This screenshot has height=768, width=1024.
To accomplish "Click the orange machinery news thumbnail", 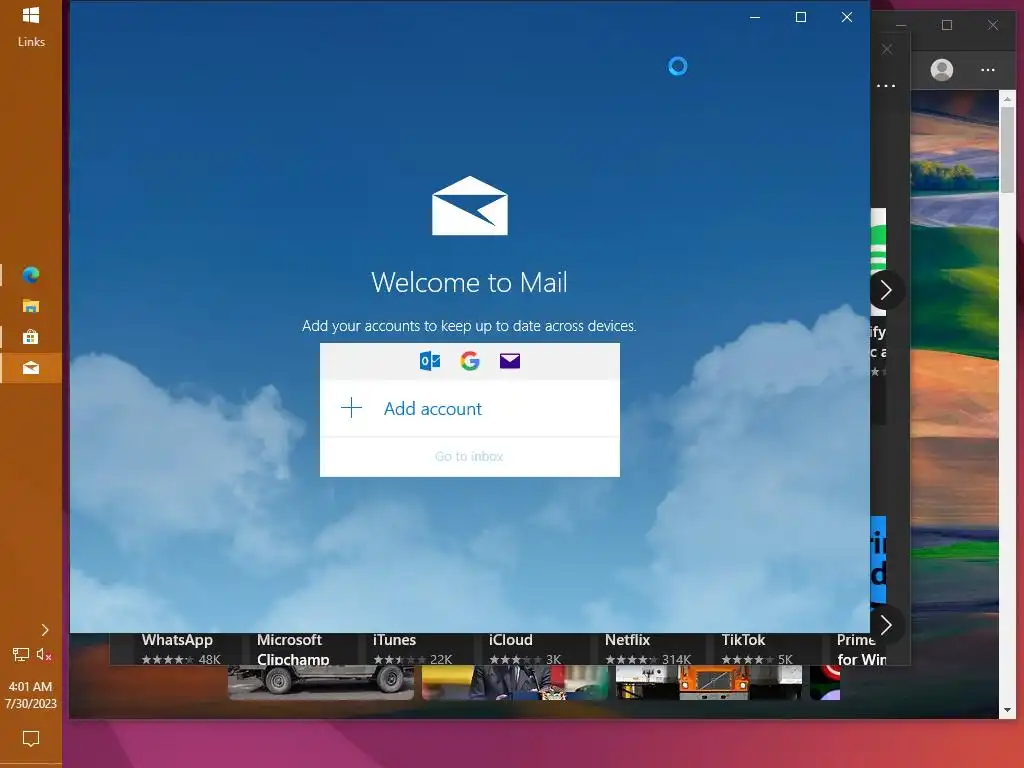I will click(709, 682).
